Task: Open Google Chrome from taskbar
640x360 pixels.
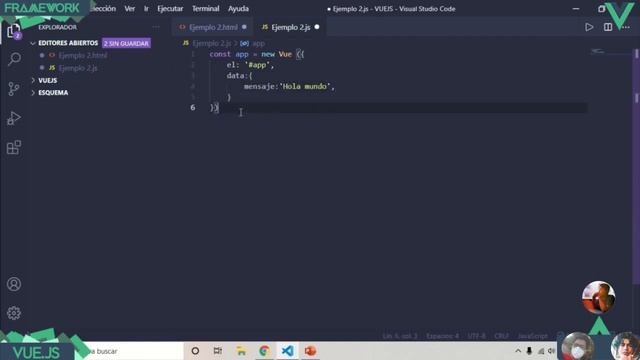Action: 264,351
